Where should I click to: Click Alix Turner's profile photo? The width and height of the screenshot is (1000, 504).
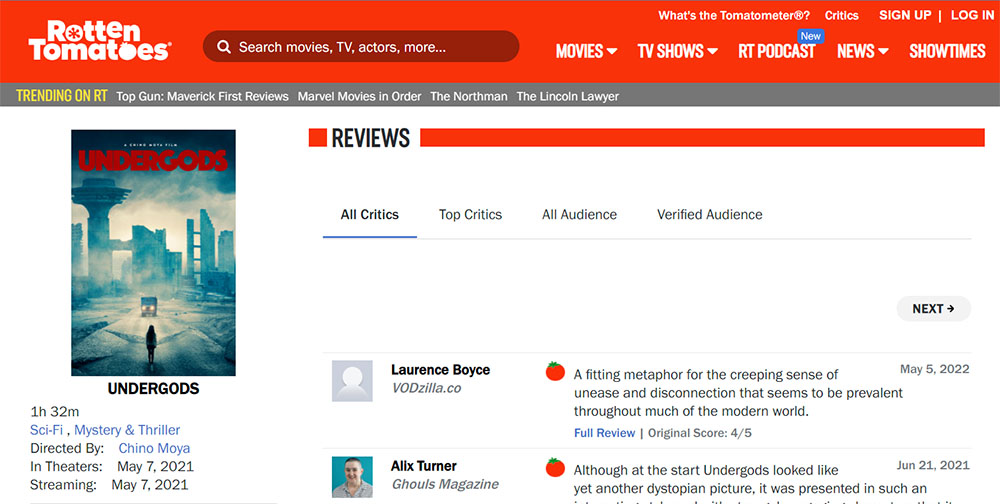[x=352, y=477]
